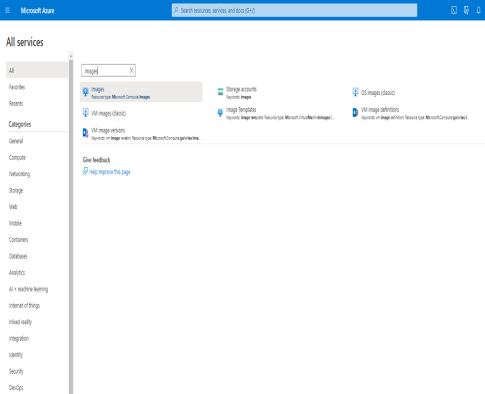Viewport: 485px width, 394px height.
Task: Select the Integration category
Action: 19,338
